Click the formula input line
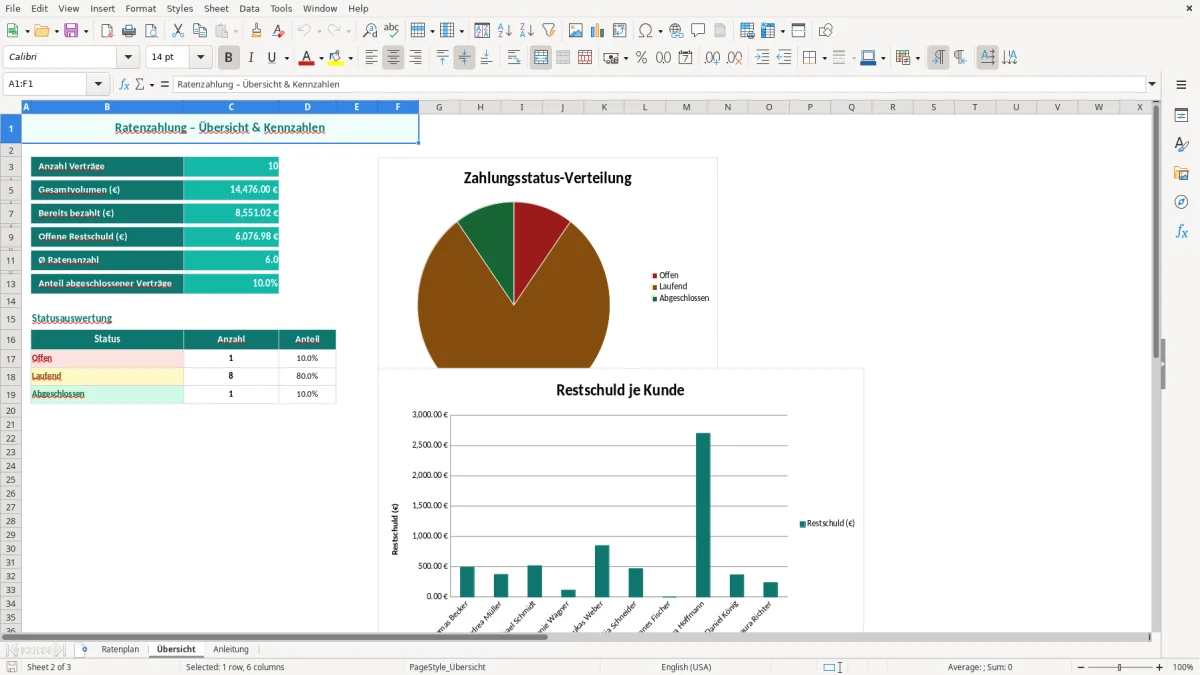1200x675 pixels. 659,85
